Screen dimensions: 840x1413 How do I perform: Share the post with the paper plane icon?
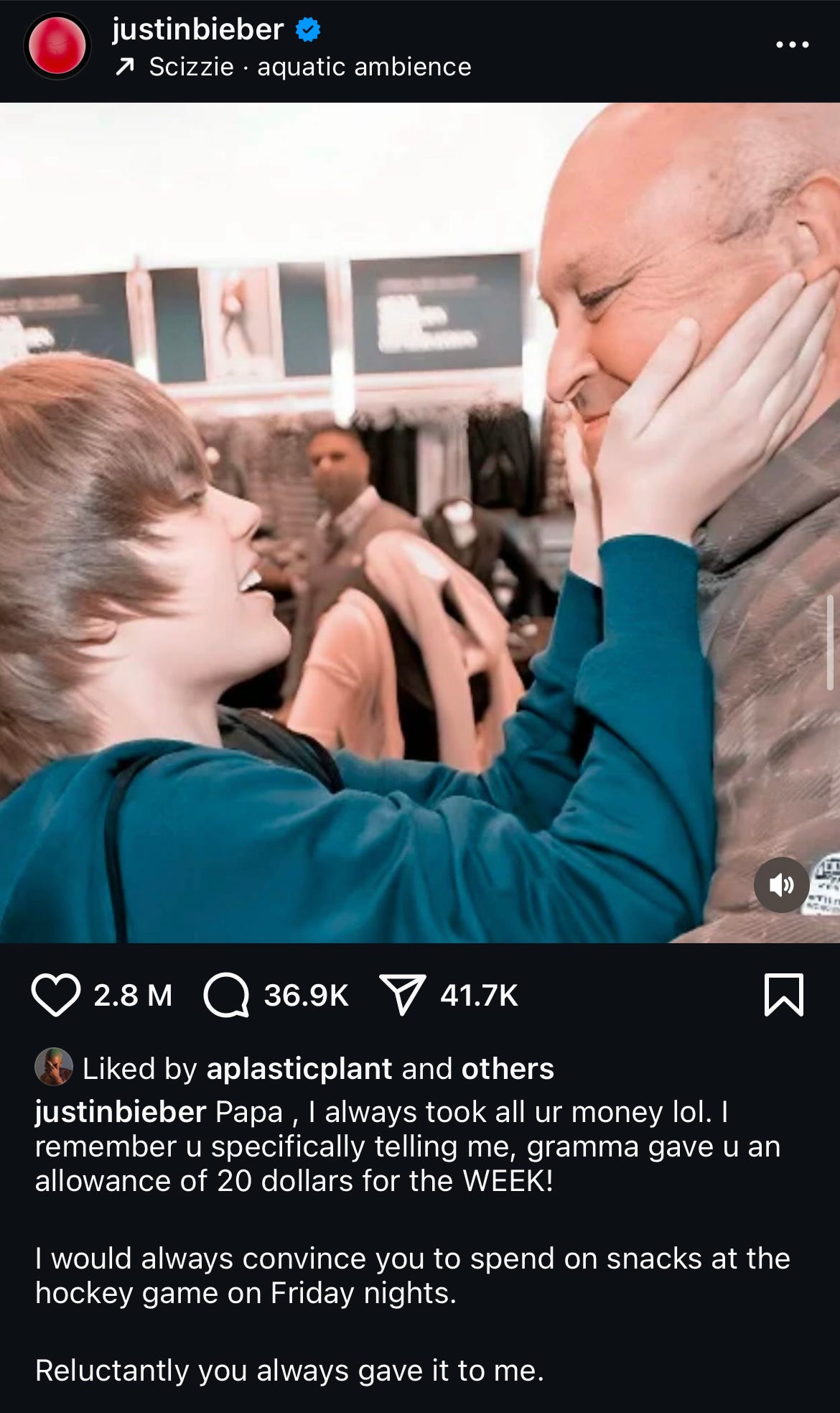pos(402,995)
